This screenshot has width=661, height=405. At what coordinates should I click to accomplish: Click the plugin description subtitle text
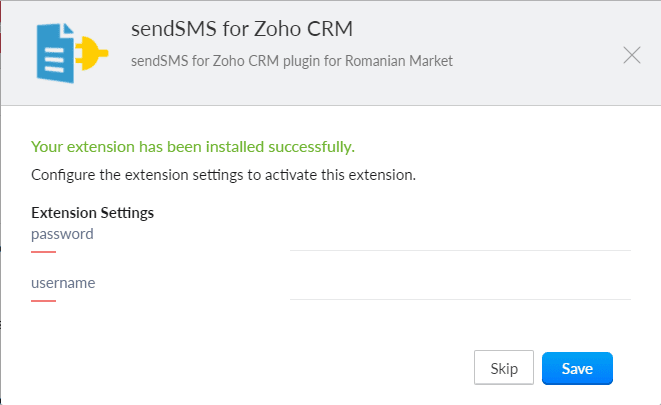click(292, 61)
